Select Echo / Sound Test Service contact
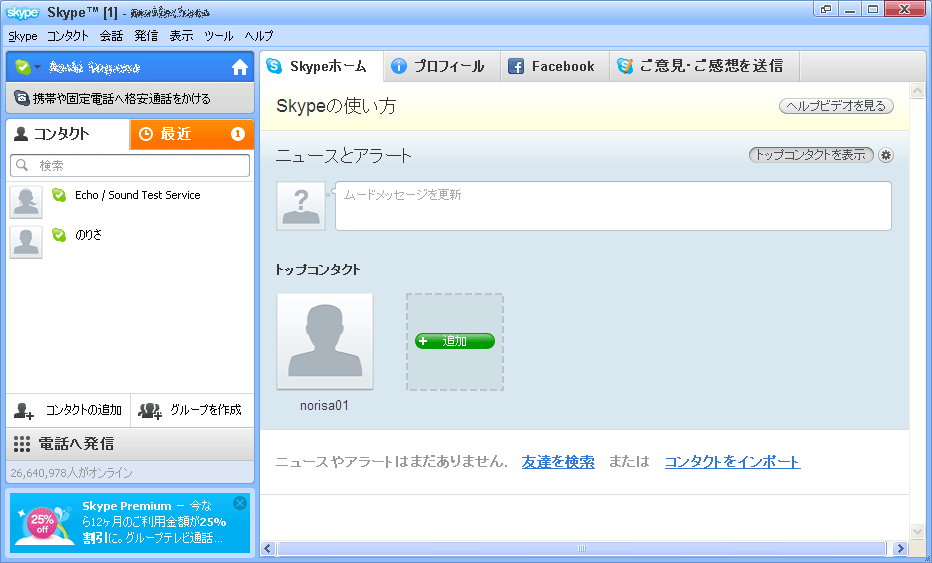The image size is (932, 563). [x=130, y=202]
